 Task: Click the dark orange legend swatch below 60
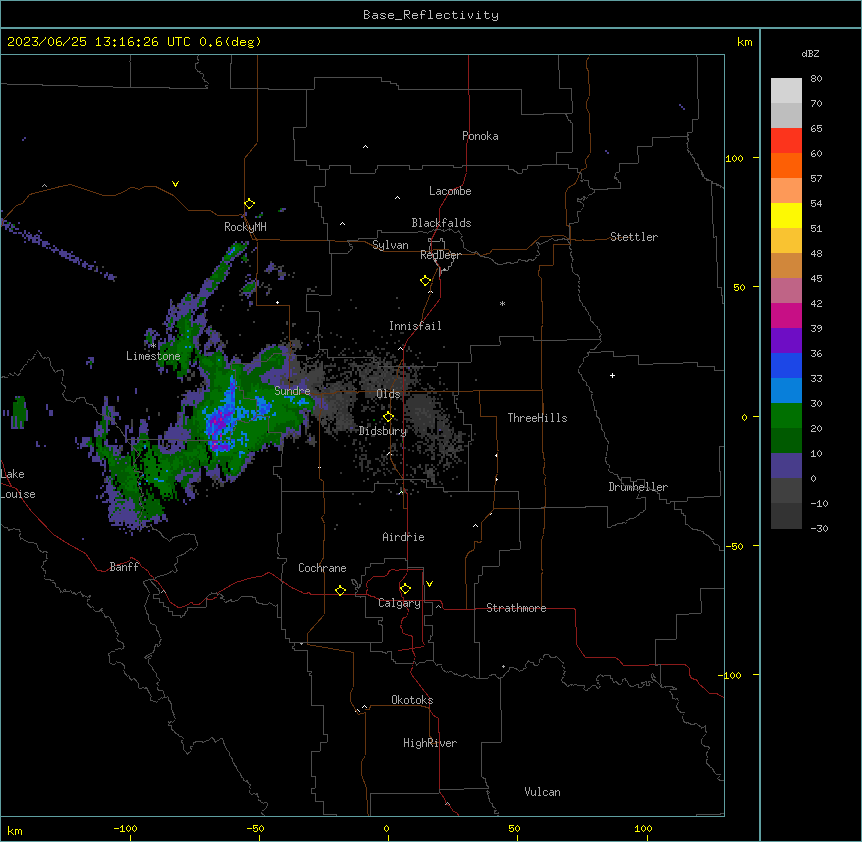coord(786,165)
